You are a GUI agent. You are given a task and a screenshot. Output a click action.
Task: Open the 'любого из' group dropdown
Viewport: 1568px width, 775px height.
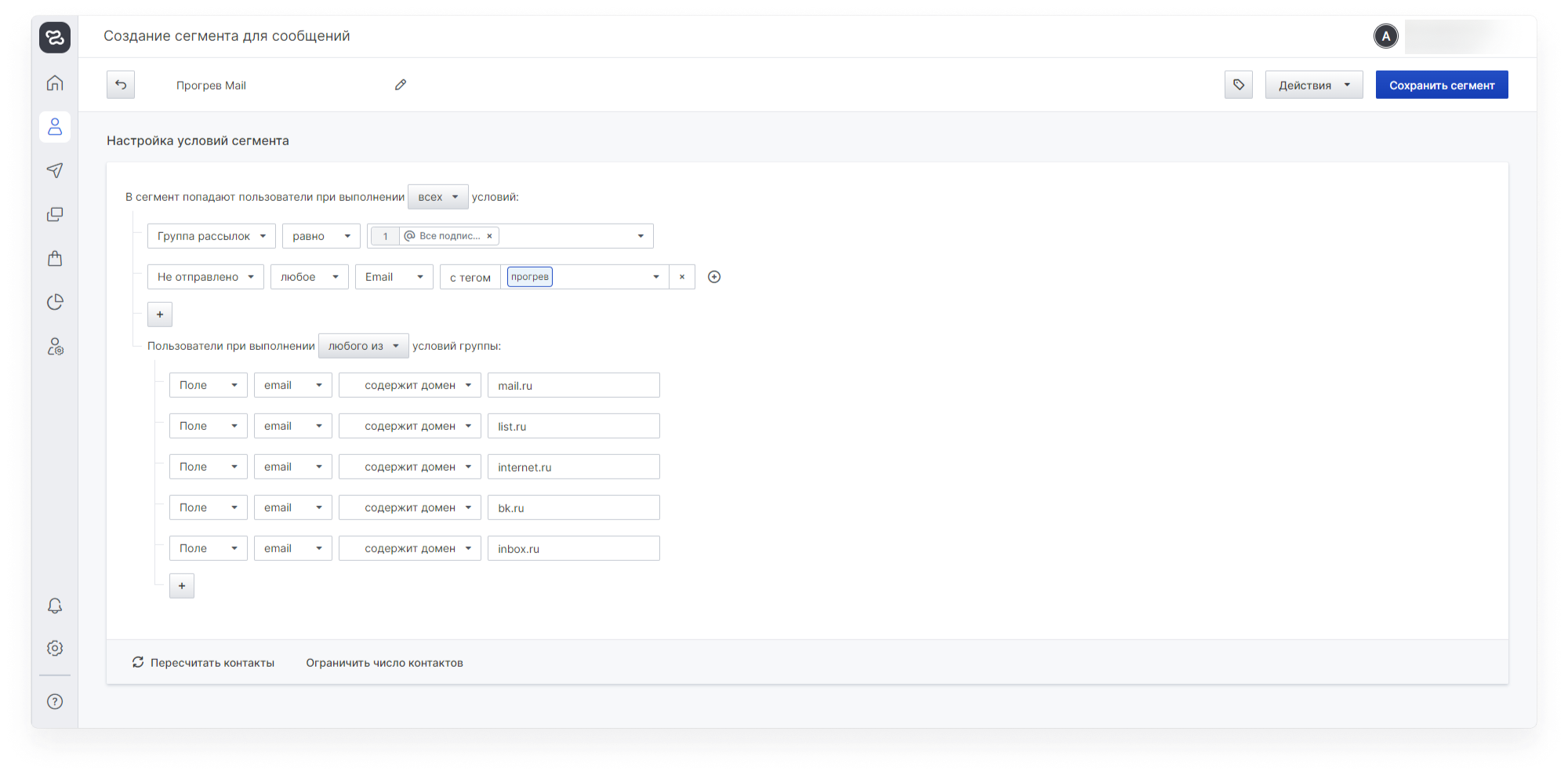[364, 346]
